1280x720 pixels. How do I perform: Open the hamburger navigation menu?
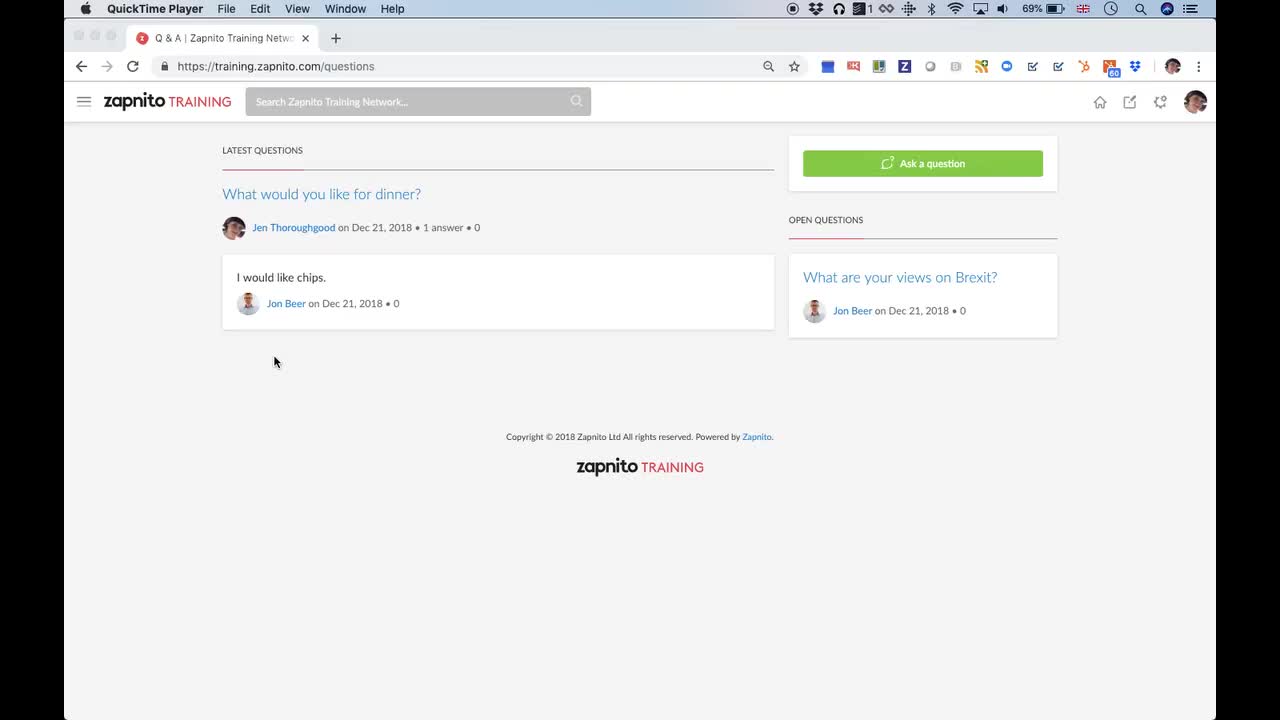(x=84, y=102)
